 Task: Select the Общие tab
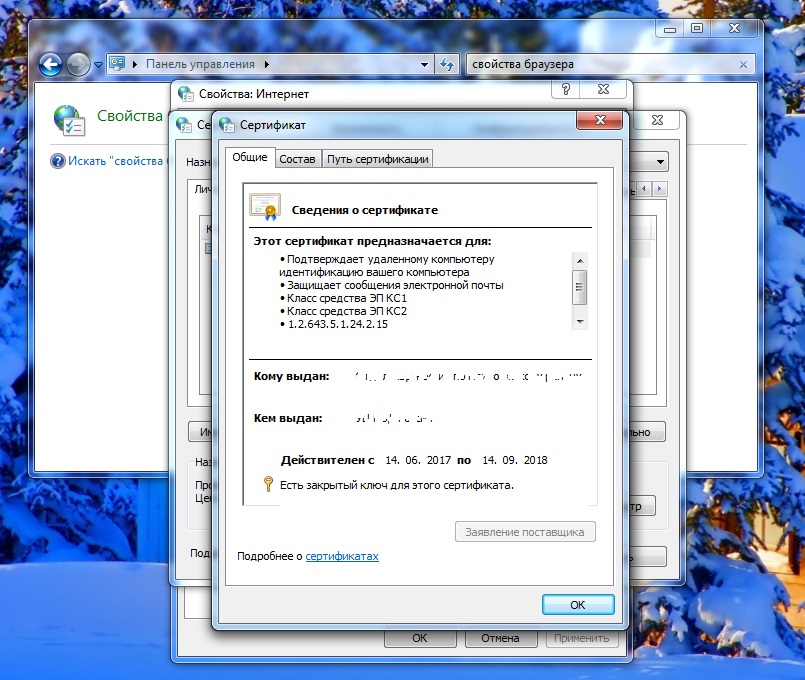(249, 158)
